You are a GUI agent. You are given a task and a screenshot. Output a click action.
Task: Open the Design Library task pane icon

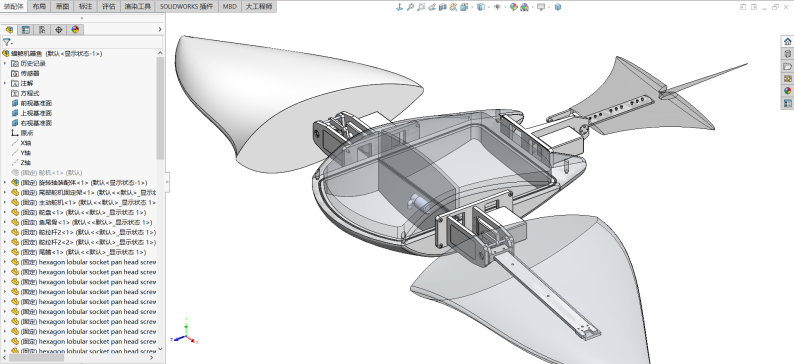(787, 54)
